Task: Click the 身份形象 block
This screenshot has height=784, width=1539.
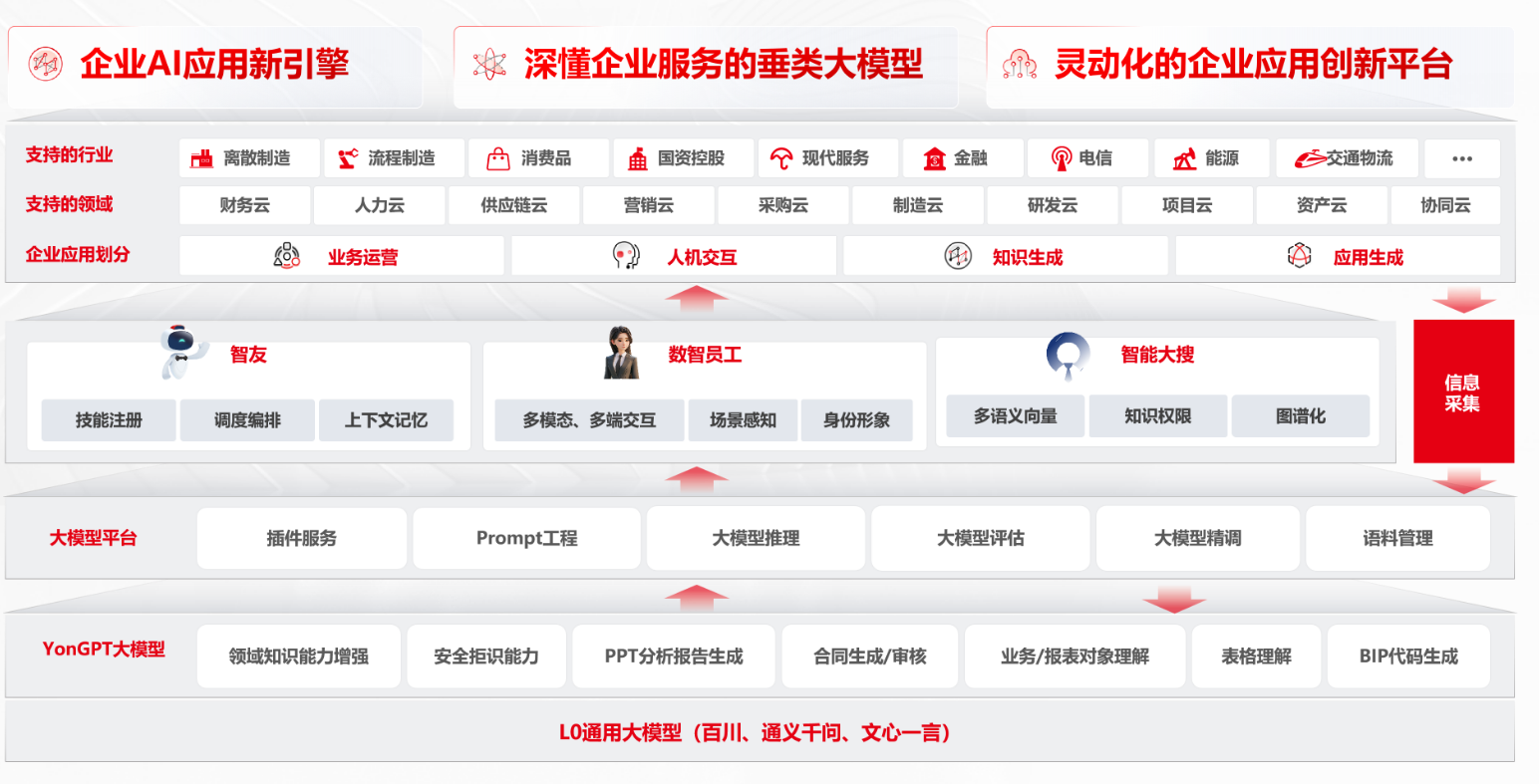Action: (x=856, y=420)
